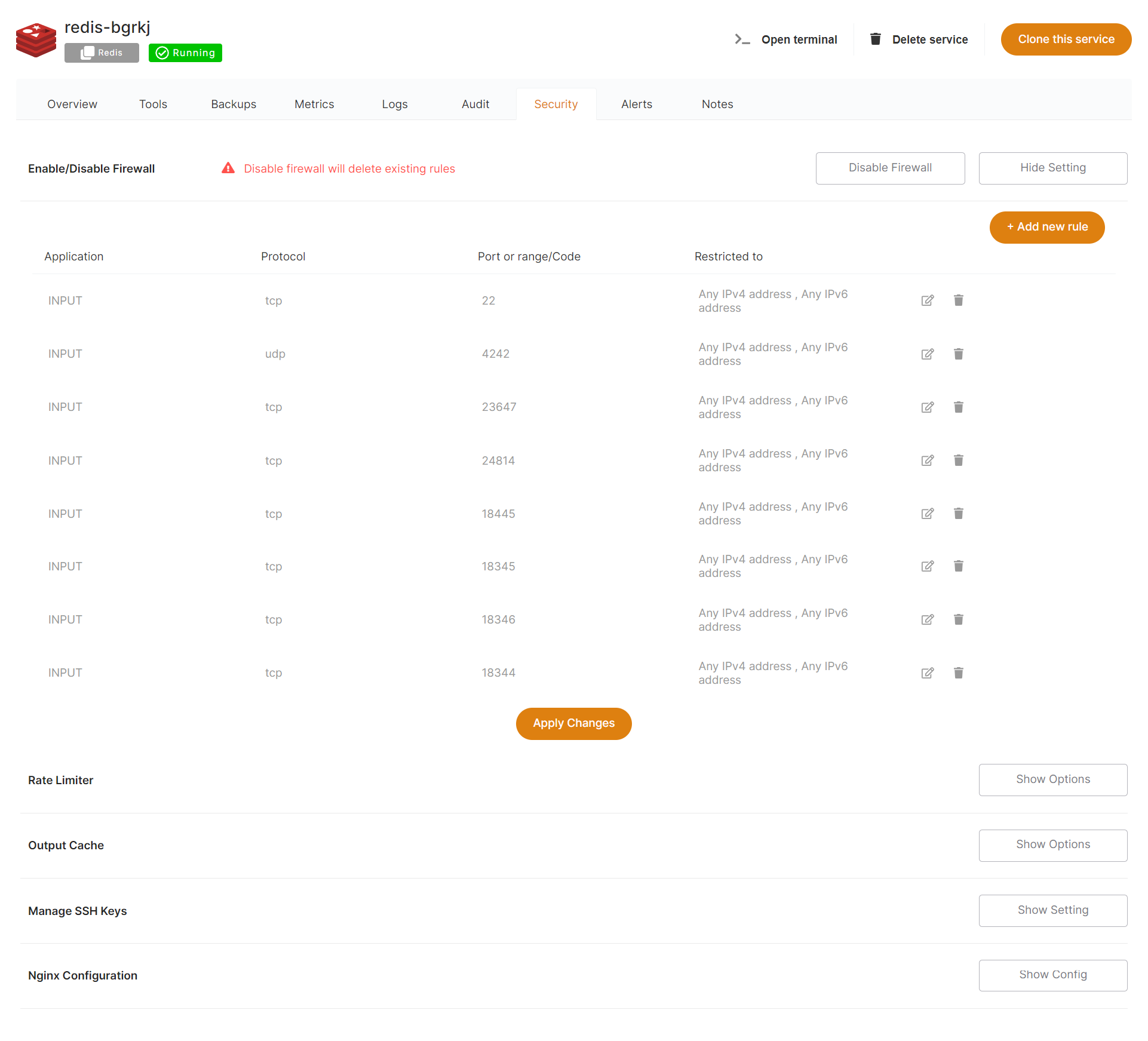Viewport: 1148px width, 1041px height.
Task: Edit the tcp rule for port 18445
Action: point(928,513)
